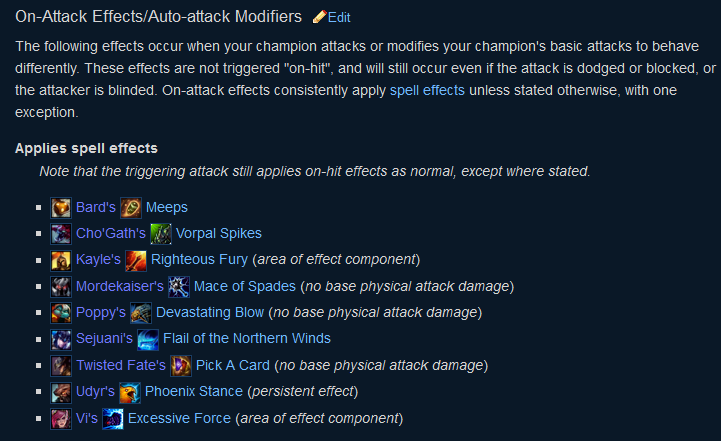This screenshot has height=441, width=721.
Task: Open the Cho'Gath's champion link
Action: click(111, 233)
